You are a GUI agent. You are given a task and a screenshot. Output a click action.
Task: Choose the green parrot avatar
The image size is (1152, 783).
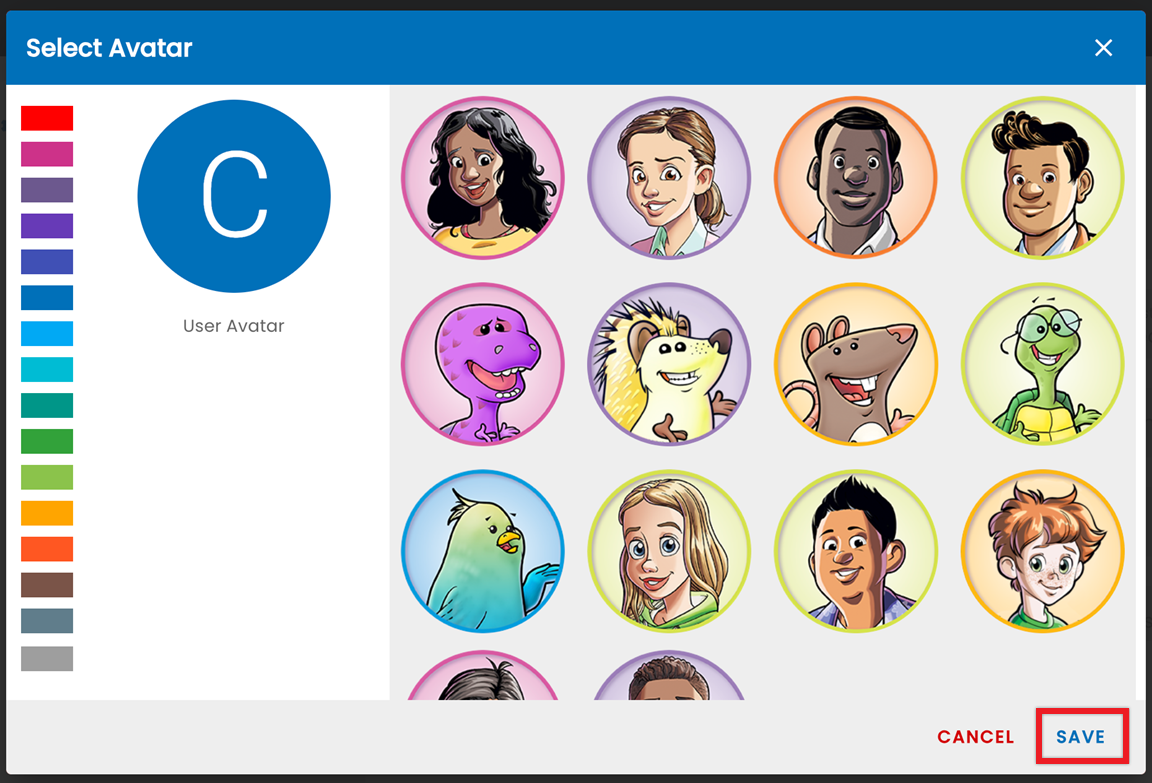pyautogui.click(x=483, y=551)
